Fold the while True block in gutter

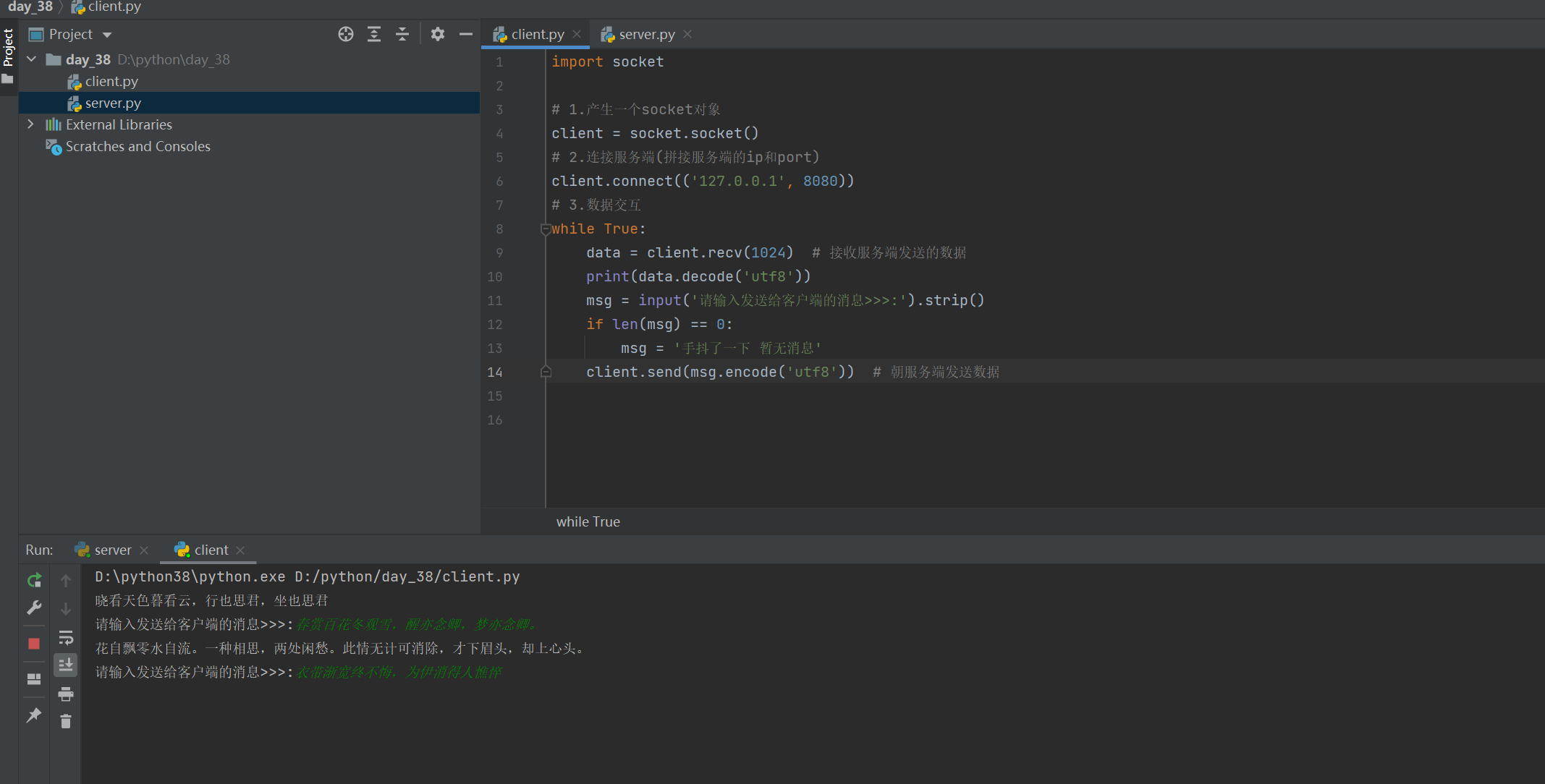click(x=546, y=229)
